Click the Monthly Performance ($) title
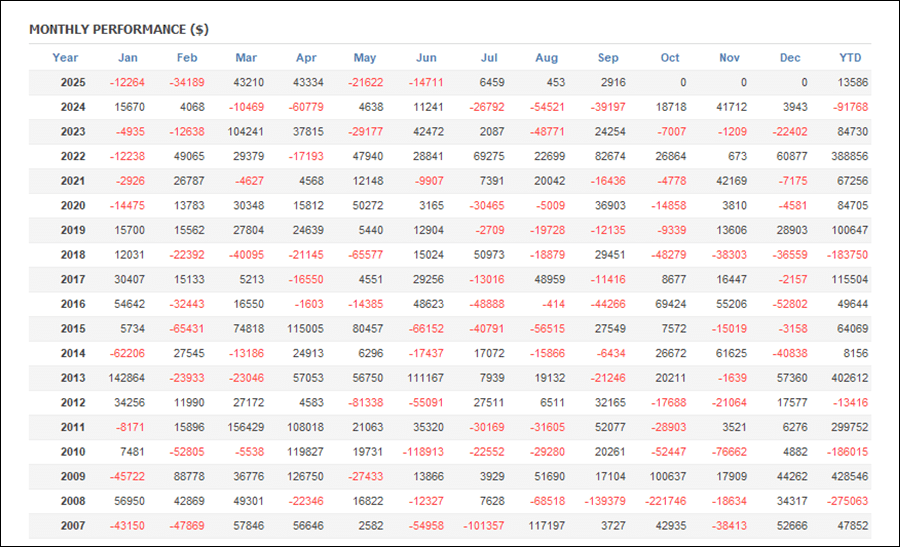Viewport: 900px width, 547px height. (119, 29)
